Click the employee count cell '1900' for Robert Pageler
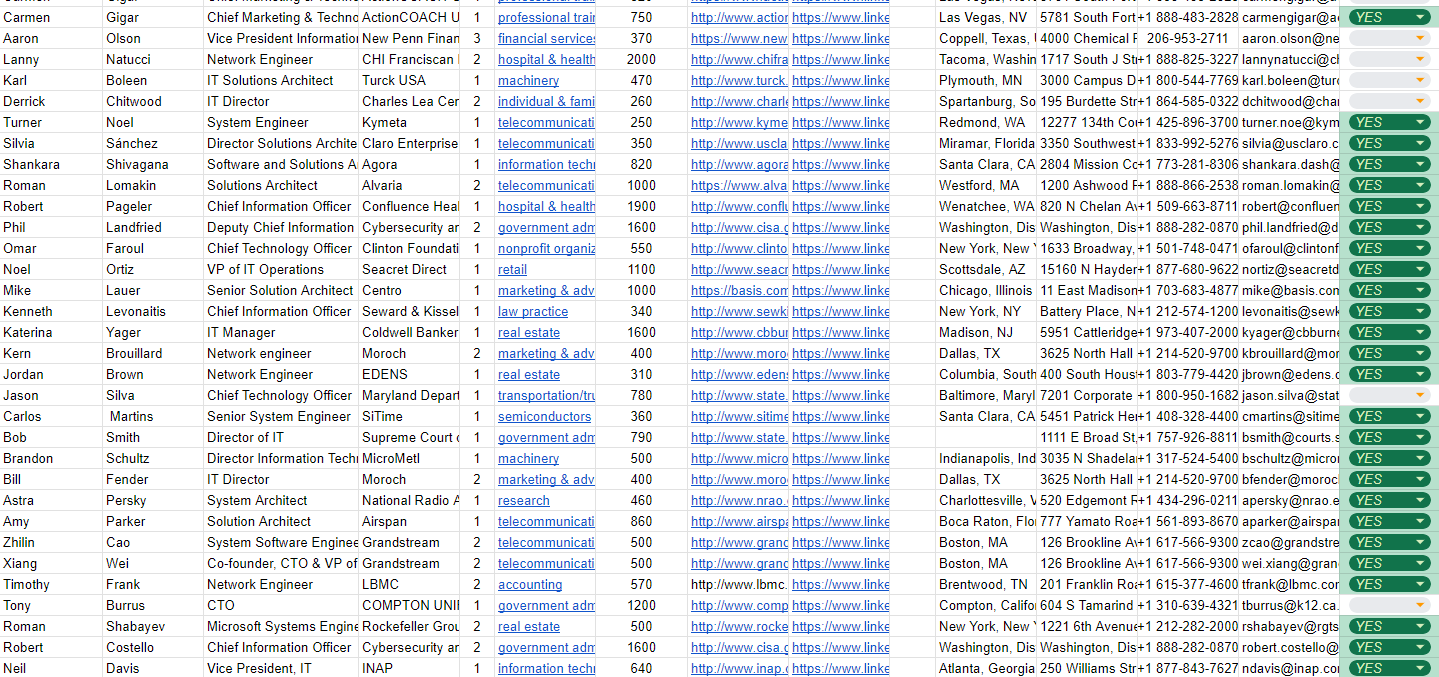Image resolution: width=1439 pixels, height=677 pixels. (641, 206)
